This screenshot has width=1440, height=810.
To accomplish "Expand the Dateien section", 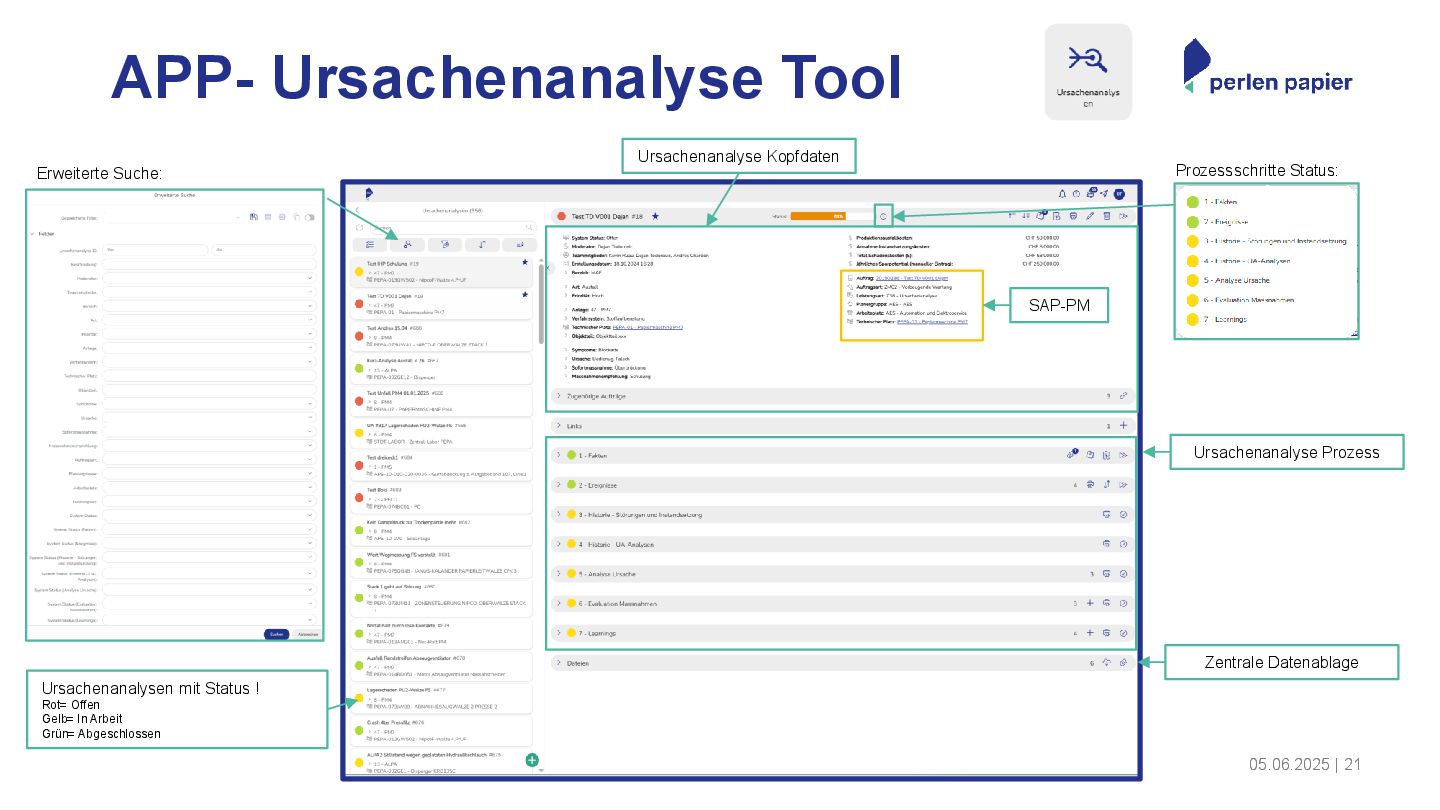I will (x=559, y=662).
